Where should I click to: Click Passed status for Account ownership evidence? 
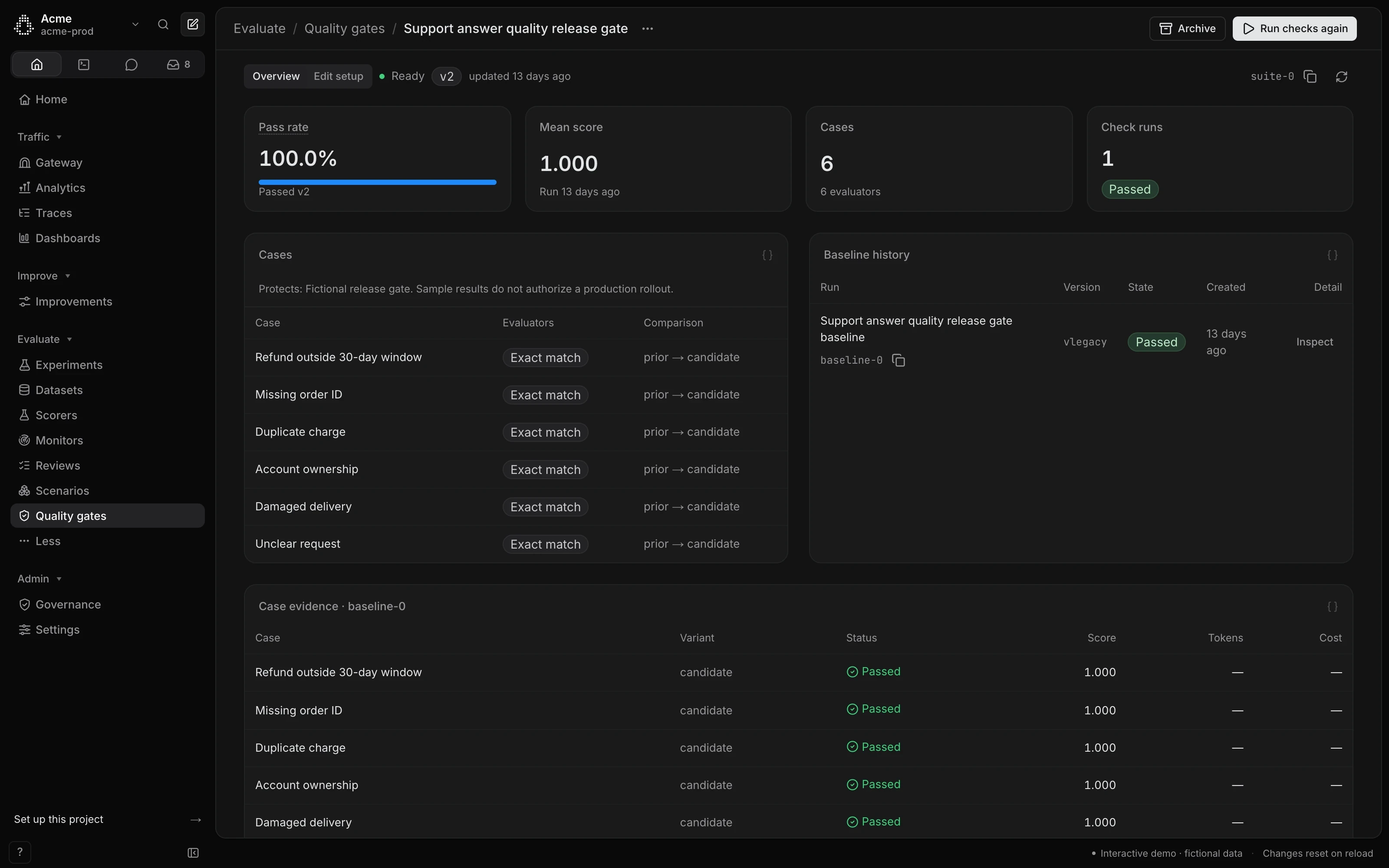click(873, 784)
